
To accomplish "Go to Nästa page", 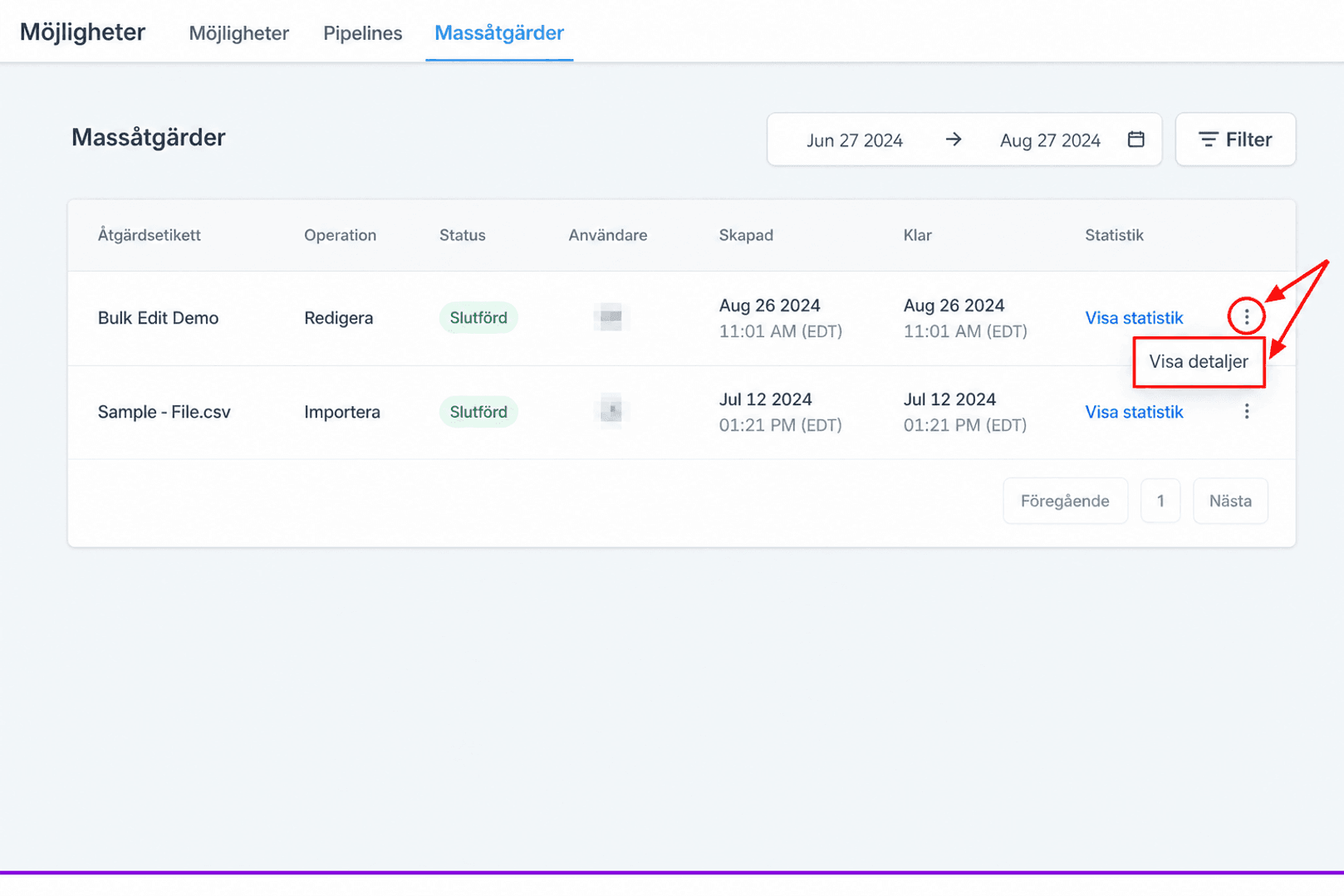I will coord(1230,501).
